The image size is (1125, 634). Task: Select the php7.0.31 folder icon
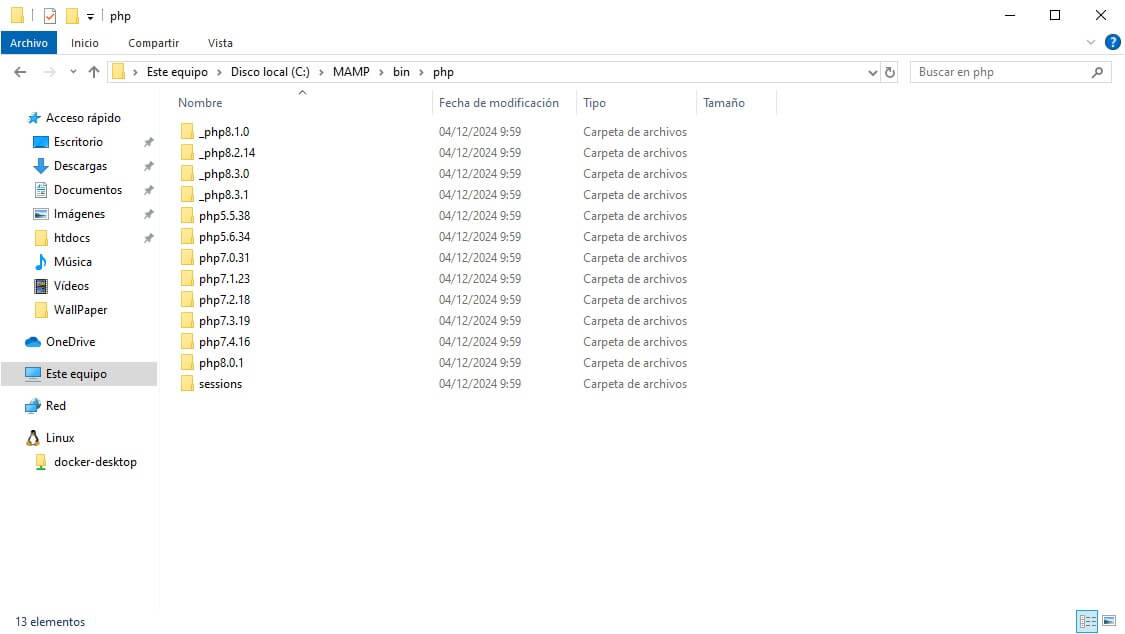coord(187,257)
